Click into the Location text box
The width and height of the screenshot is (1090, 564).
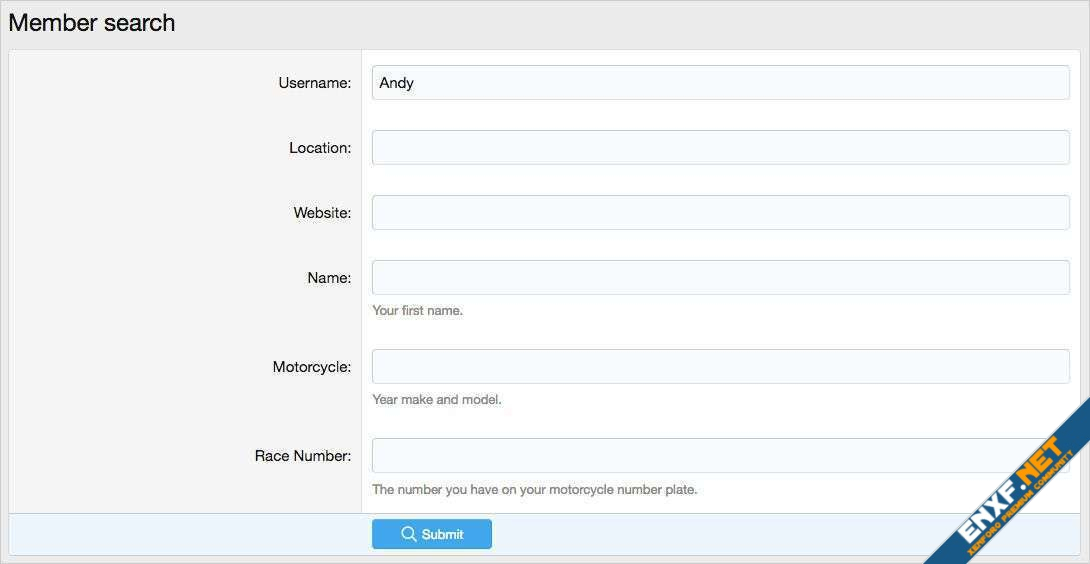(720, 148)
